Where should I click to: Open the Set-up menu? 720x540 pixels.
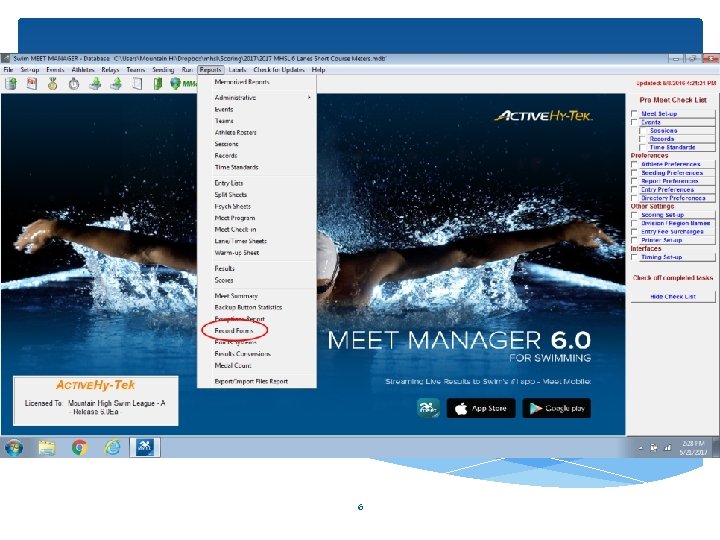(x=30, y=70)
